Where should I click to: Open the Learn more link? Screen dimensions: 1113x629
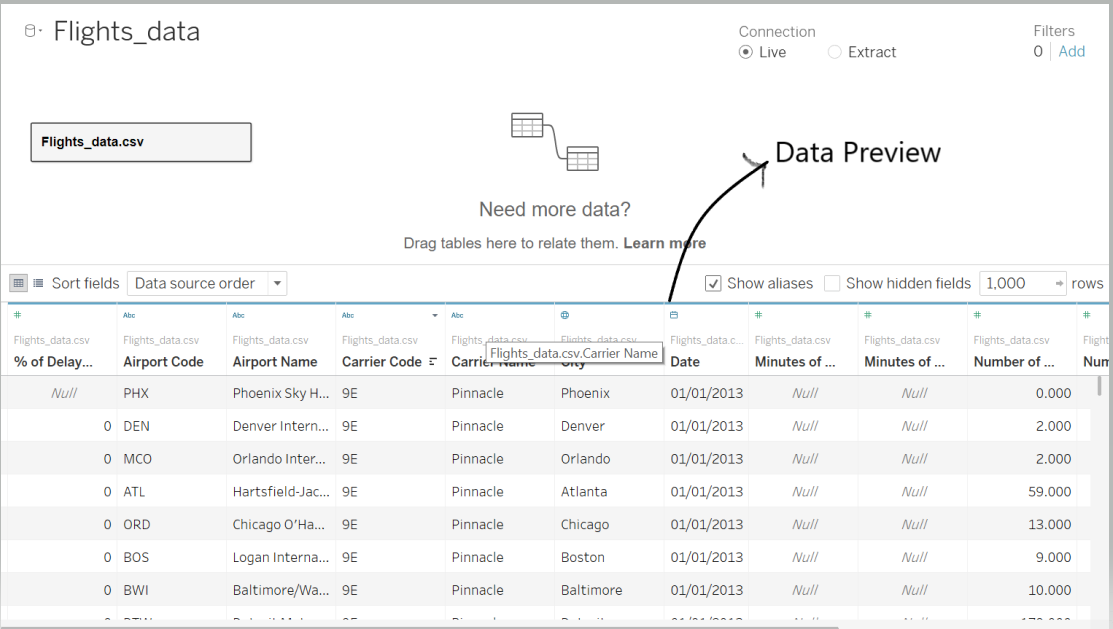tap(664, 243)
